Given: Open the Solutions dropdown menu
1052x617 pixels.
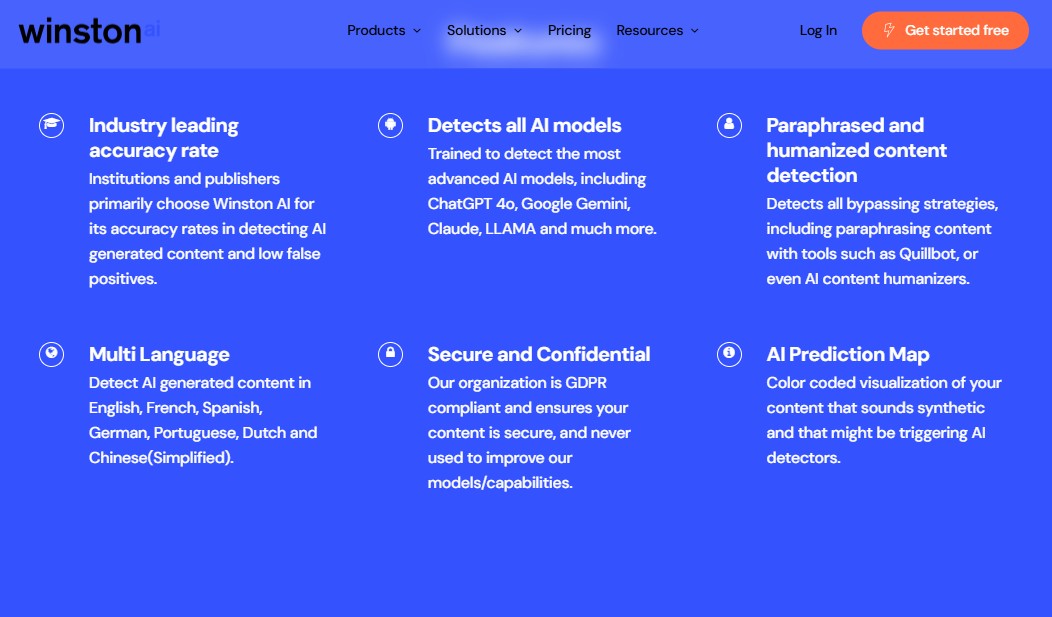Looking at the screenshot, I should coord(484,31).
